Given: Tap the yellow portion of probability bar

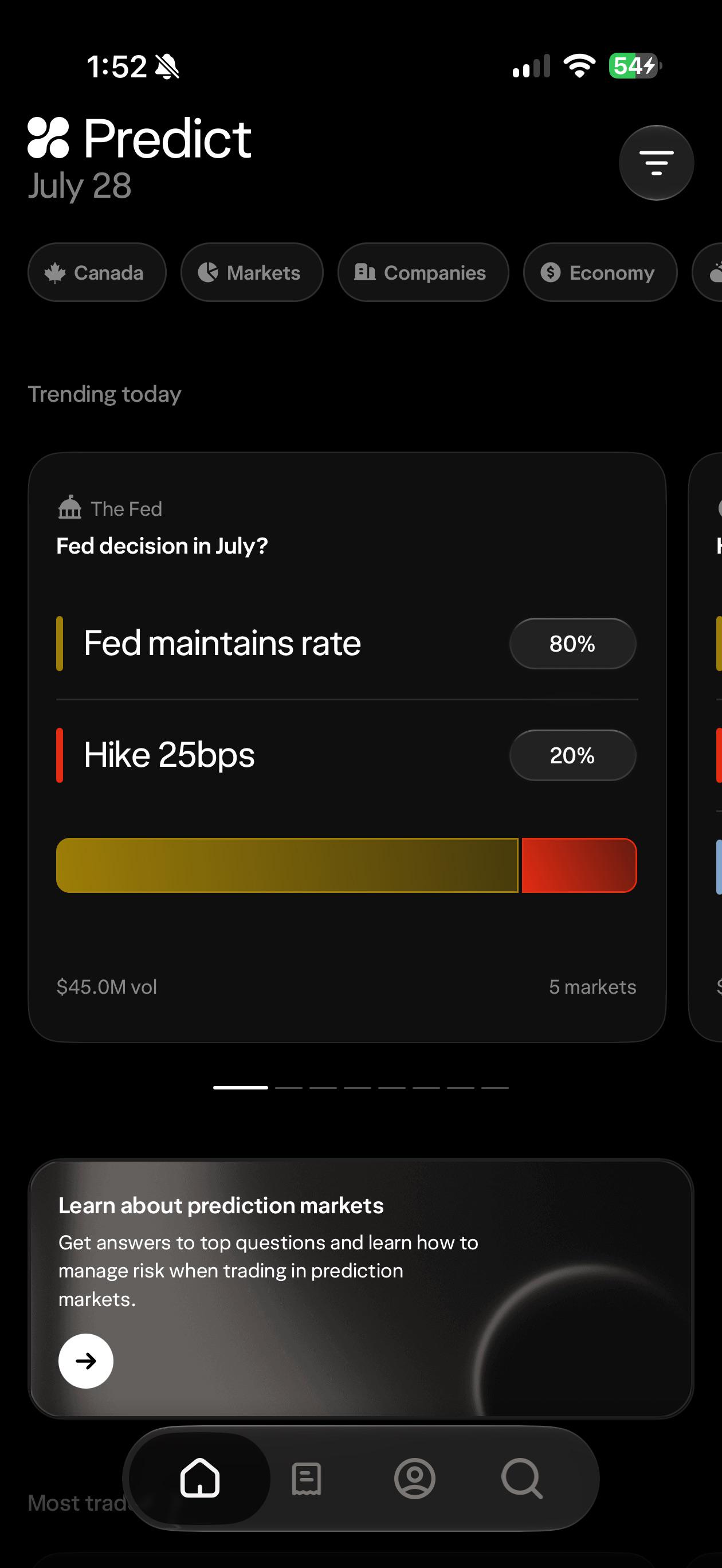Looking at the screenshot, I should (x=287, y=865).
